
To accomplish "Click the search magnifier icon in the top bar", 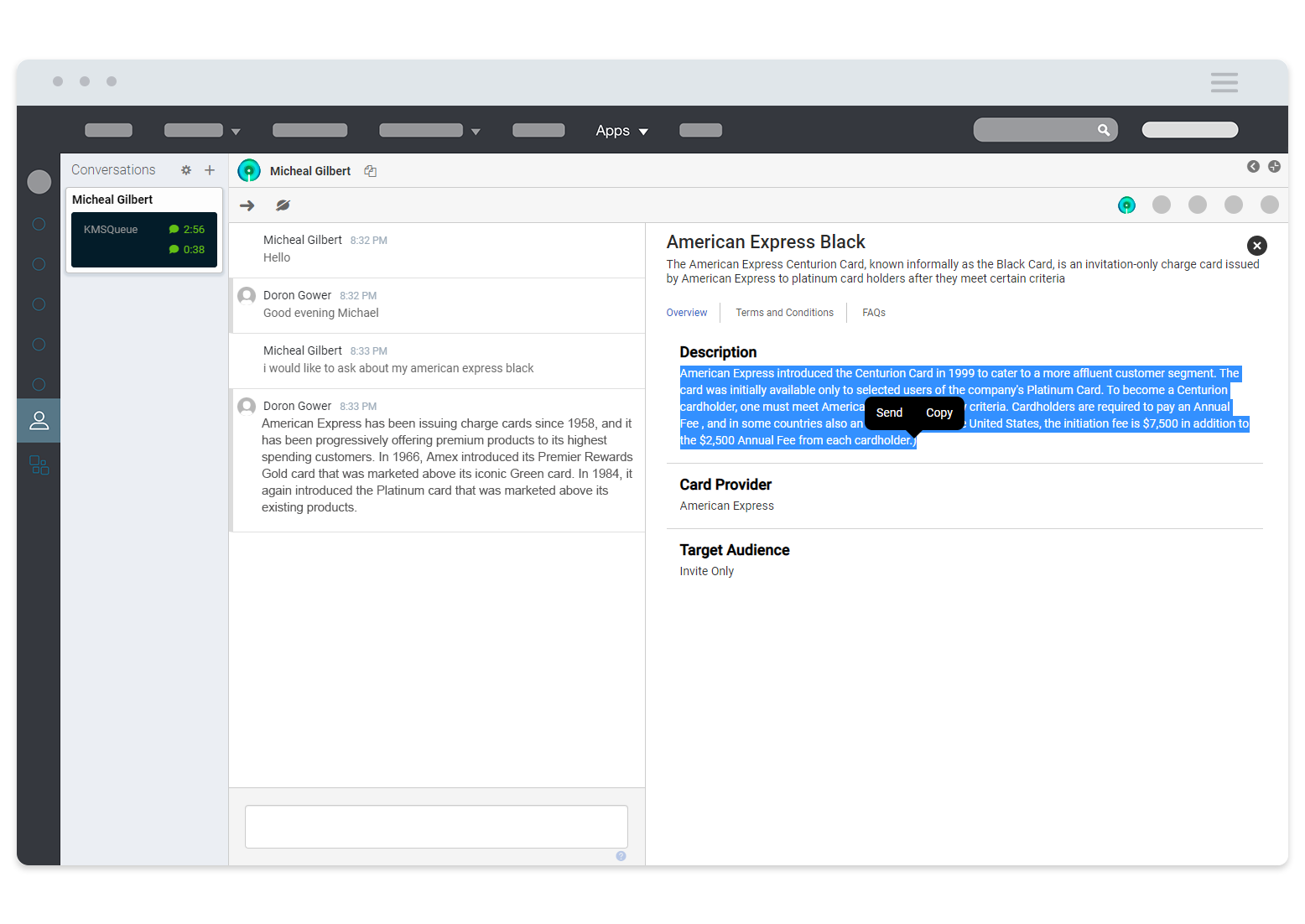I will click(x=1103, y=130).
